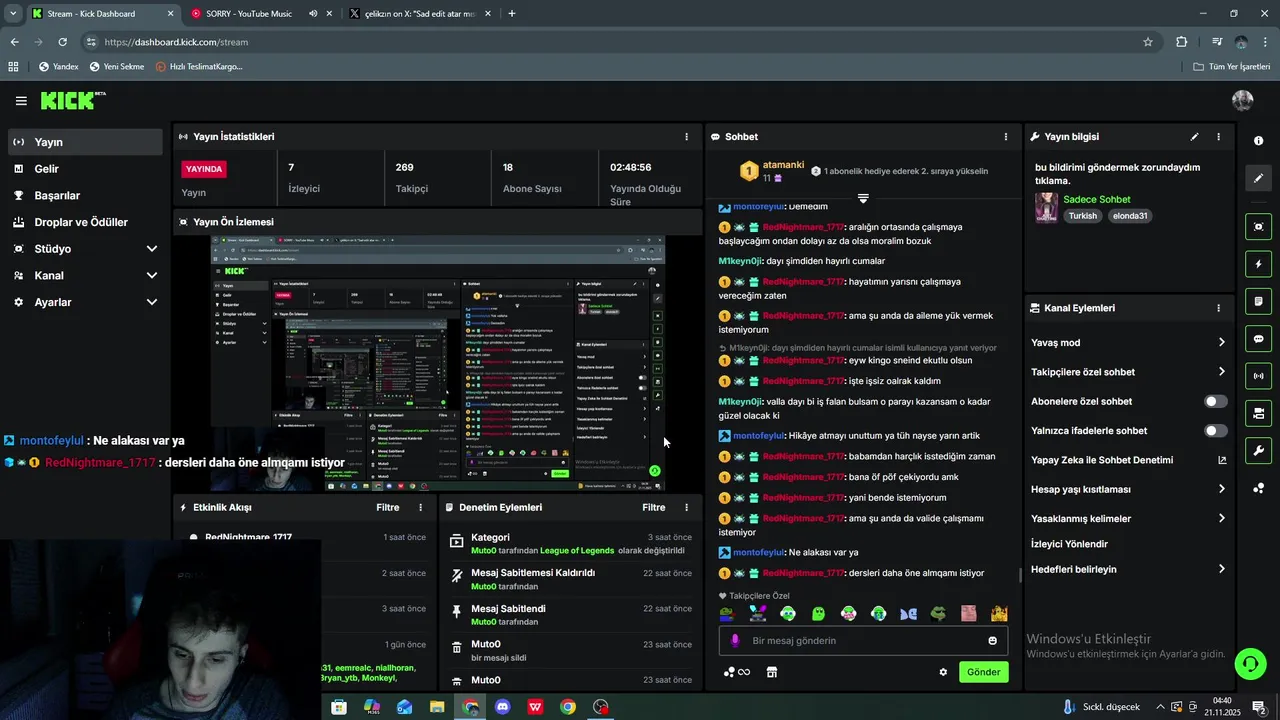The width and height of the screenshot is (1280, 720).
Task: Click İzleyici Yönlendir option
Action: tap(1069, 544)
